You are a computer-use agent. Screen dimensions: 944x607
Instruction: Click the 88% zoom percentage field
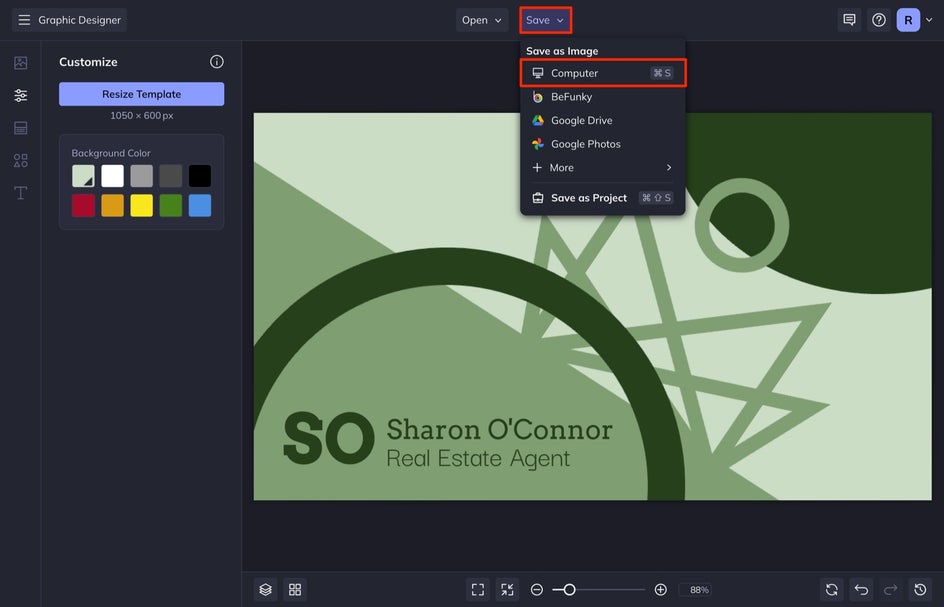click(x=695, y=590)
